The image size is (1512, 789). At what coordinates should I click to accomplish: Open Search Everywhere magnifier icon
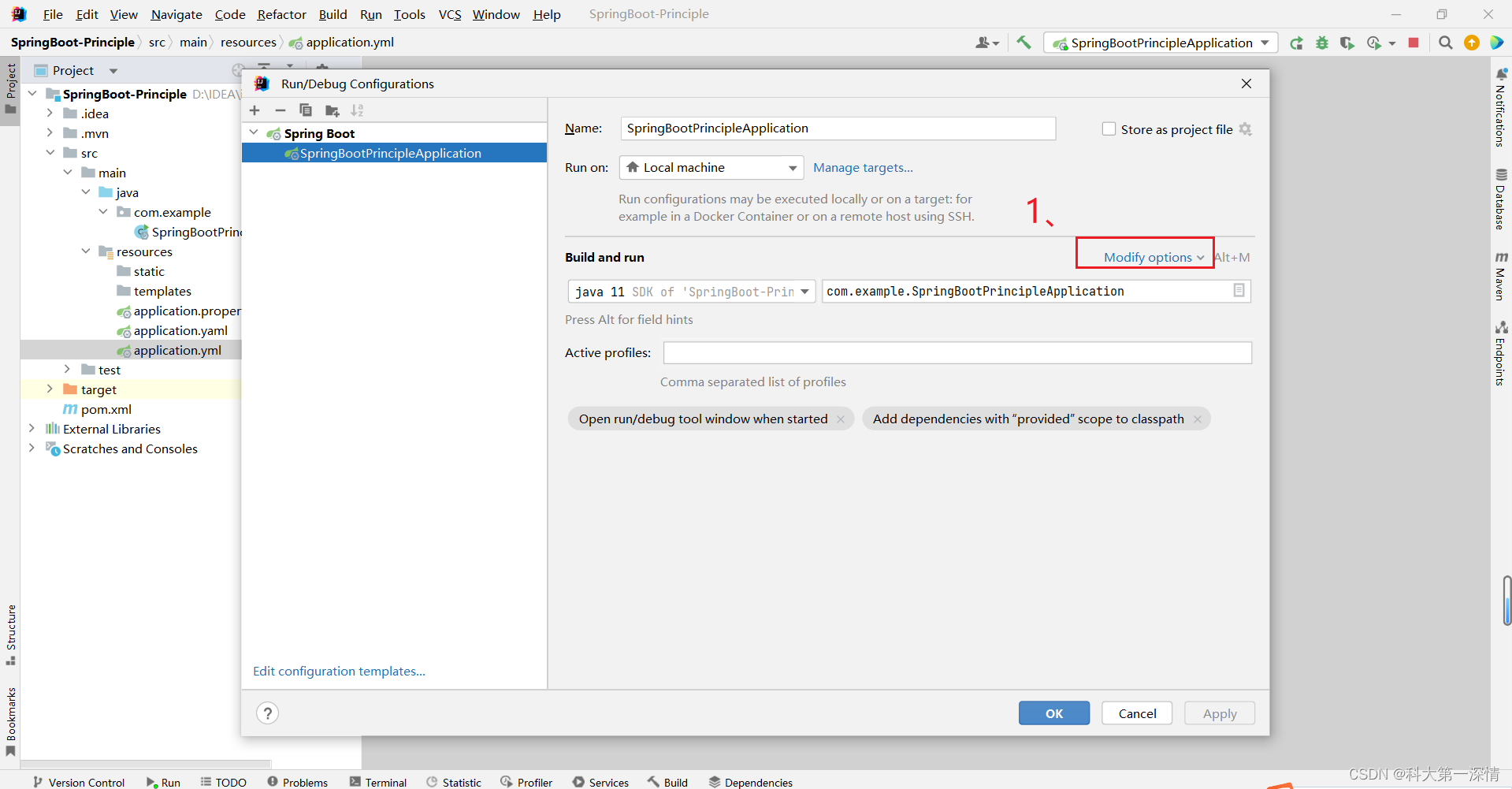click(x=1446, y=43)
